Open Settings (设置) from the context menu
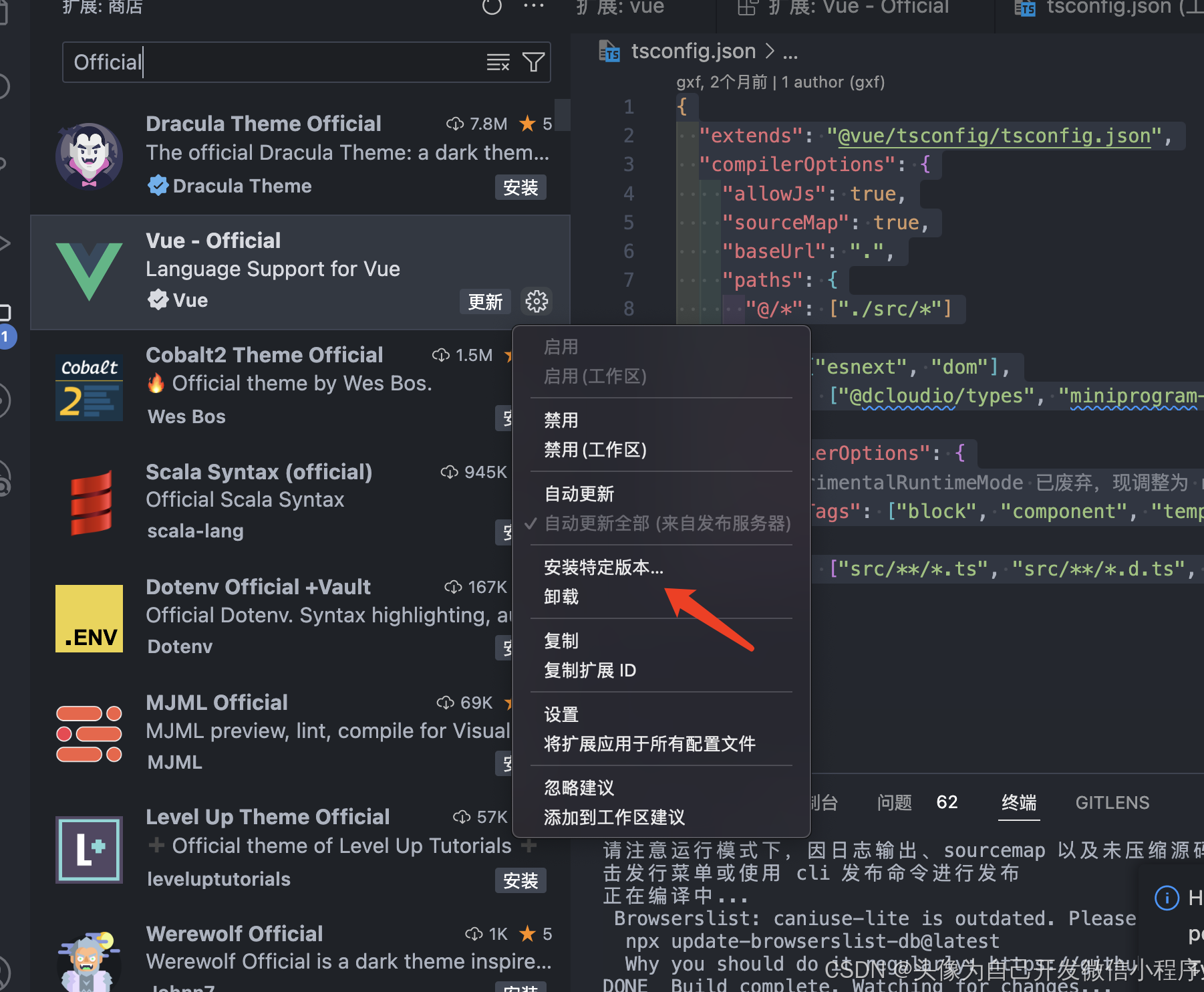The image size is (1204, 992). [661, 715]
